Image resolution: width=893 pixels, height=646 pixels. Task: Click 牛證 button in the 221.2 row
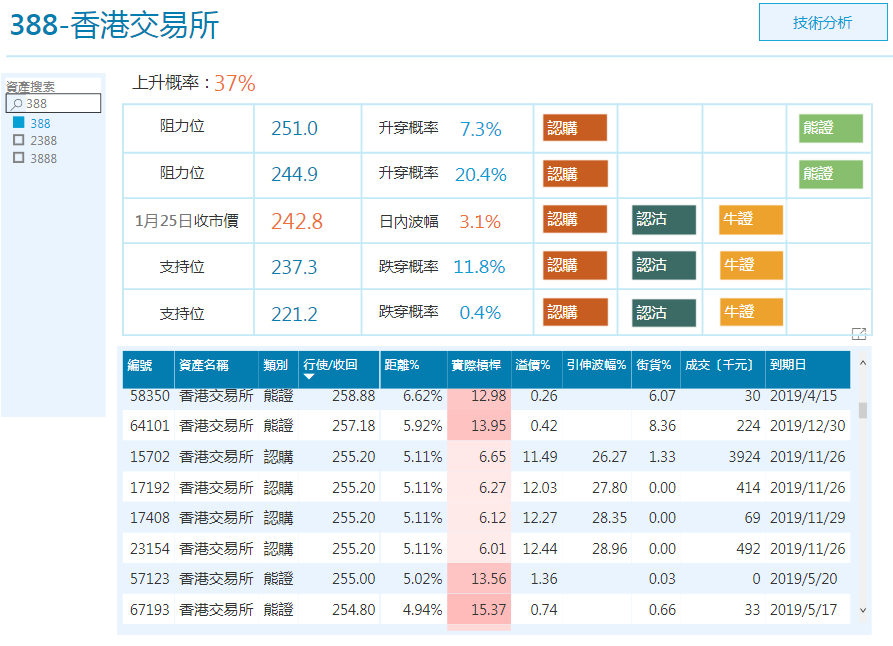pyautogui.click(x=751, y=312)
